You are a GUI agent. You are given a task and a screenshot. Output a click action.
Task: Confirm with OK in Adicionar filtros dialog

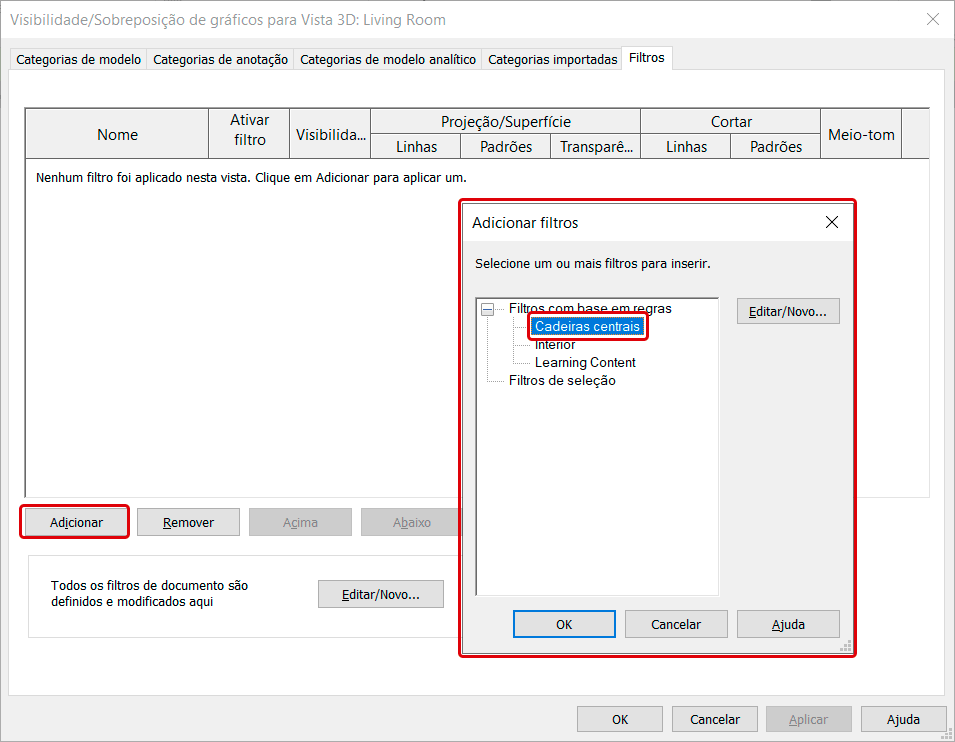(x=564, y=624)
